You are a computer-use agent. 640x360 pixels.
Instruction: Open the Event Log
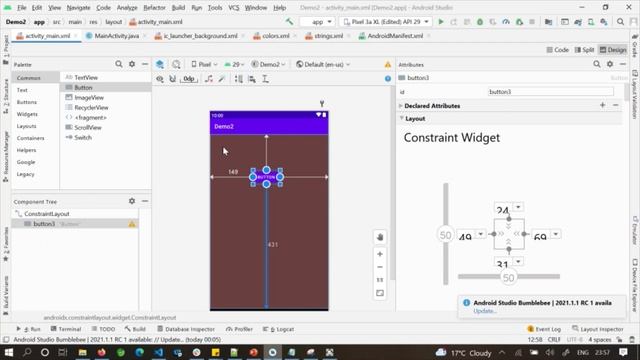pyautogui.click(x=544, y=329)
